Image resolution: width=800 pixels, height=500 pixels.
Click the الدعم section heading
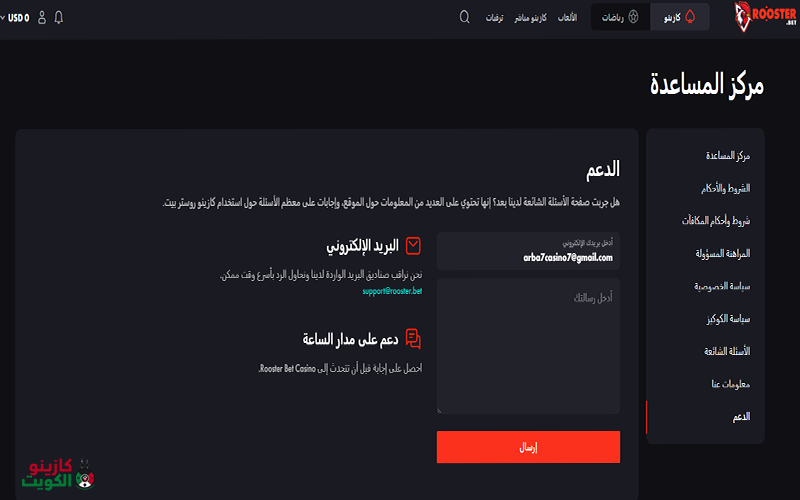(x=603, y=169)
